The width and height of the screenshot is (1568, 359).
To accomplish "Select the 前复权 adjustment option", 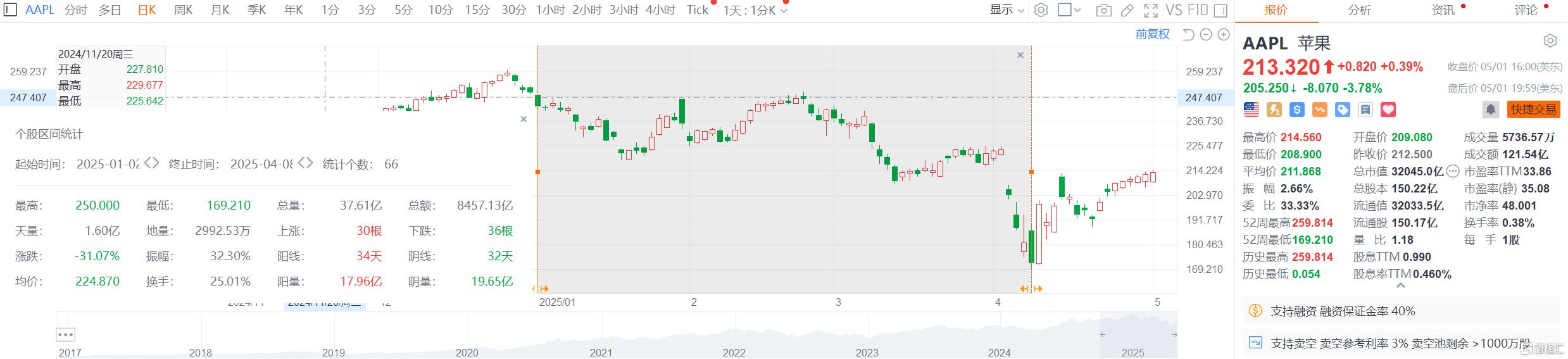I will [1153, 34].
